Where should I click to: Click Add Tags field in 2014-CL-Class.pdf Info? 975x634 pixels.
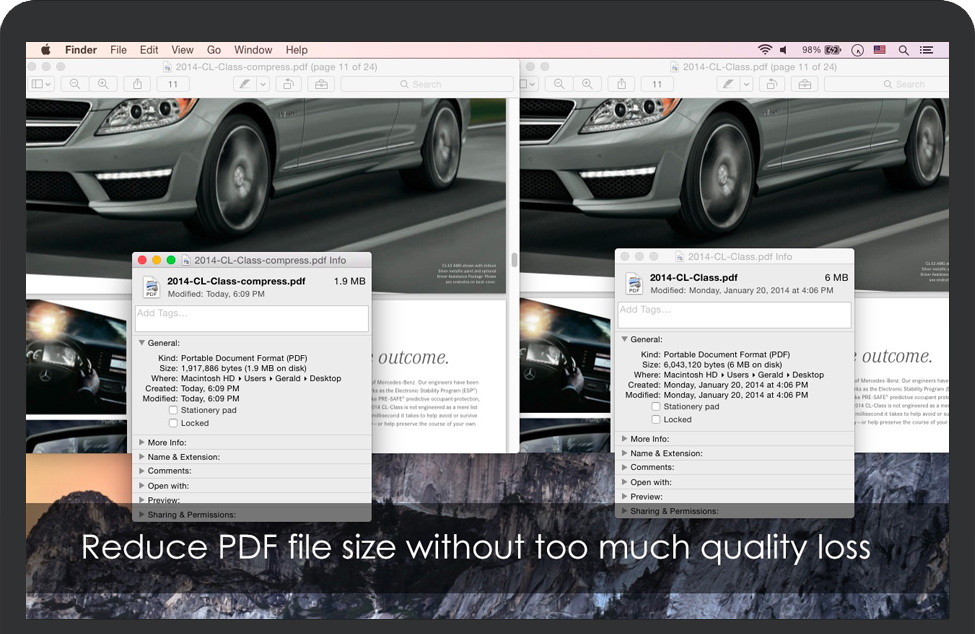click(x=734, y=314)
